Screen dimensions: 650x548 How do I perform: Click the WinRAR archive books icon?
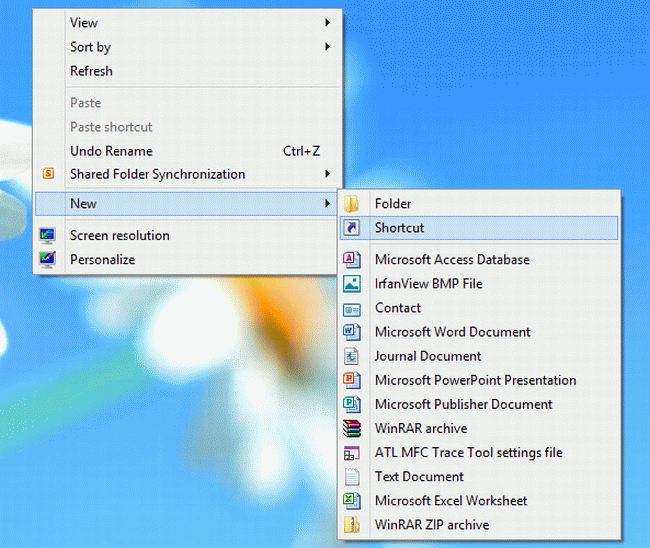(352, 428)
